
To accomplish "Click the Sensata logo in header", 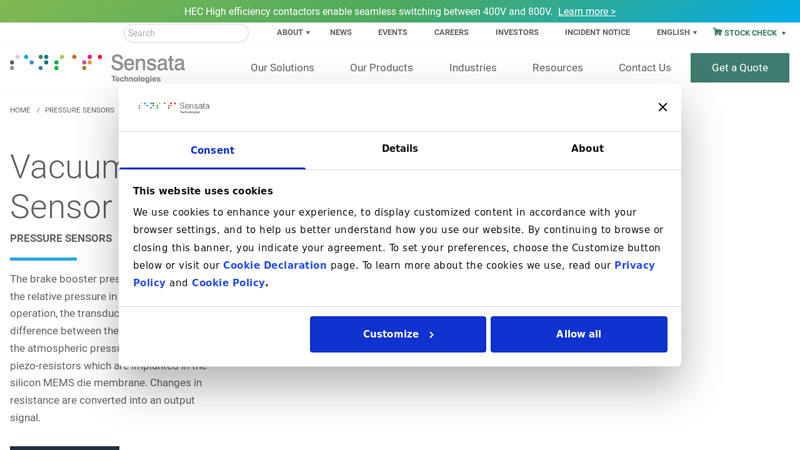I will click(x=98, y=67).
